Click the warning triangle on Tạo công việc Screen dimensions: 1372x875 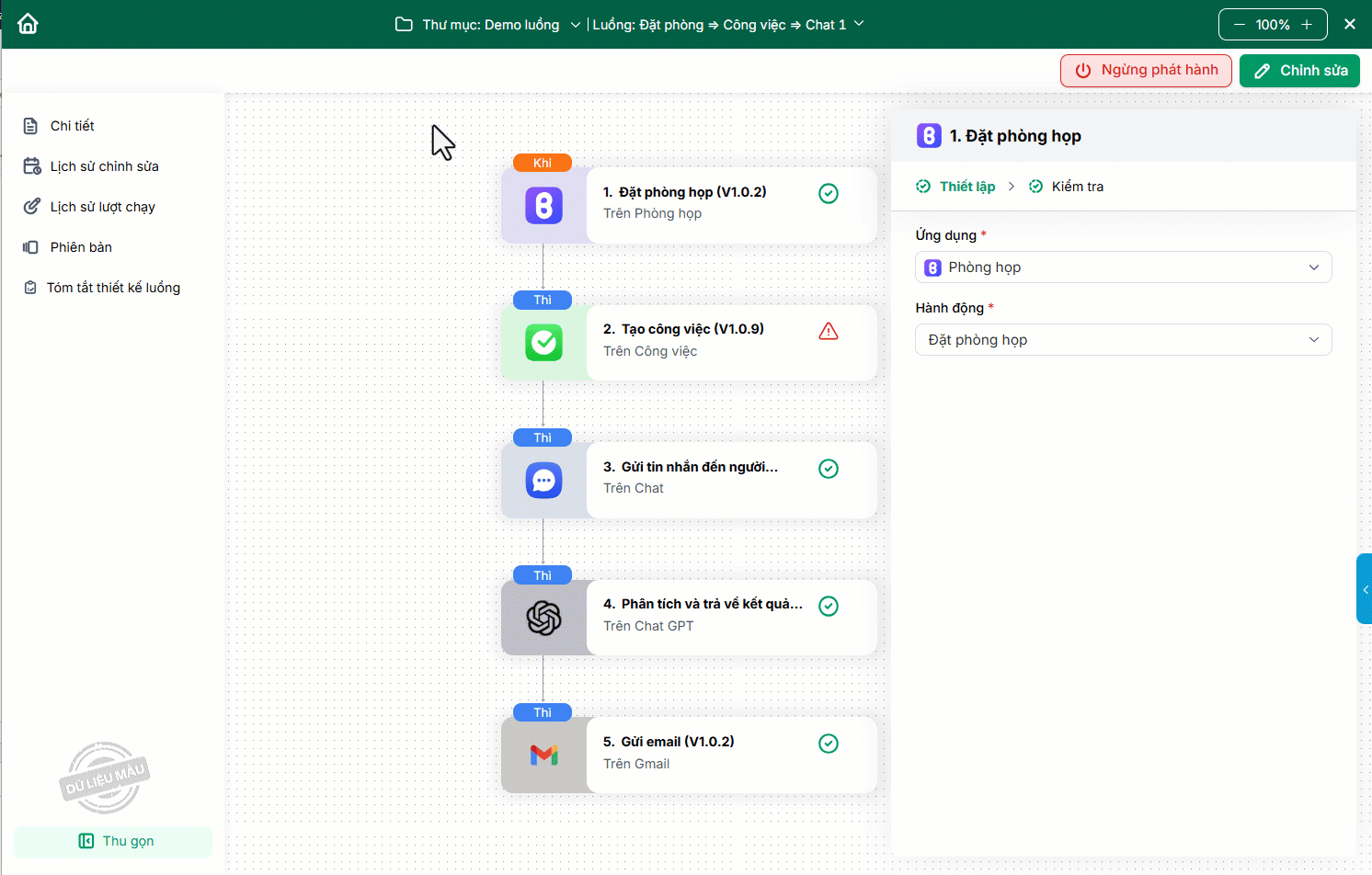(829, 331)
